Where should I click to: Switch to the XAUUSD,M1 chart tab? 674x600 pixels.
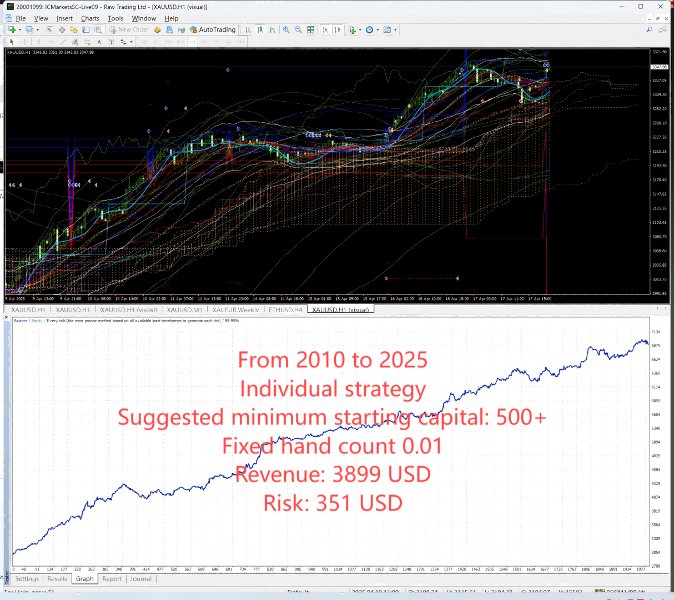184,309
